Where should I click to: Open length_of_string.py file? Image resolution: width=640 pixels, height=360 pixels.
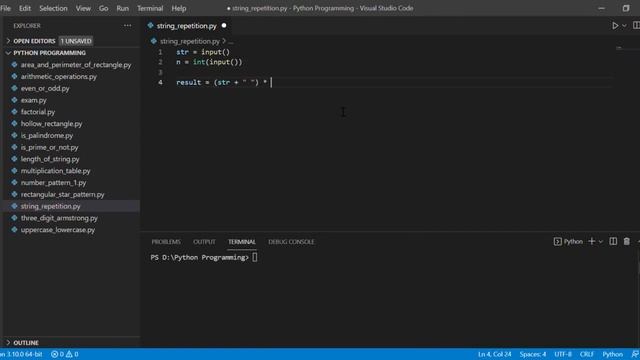point(50,160)
